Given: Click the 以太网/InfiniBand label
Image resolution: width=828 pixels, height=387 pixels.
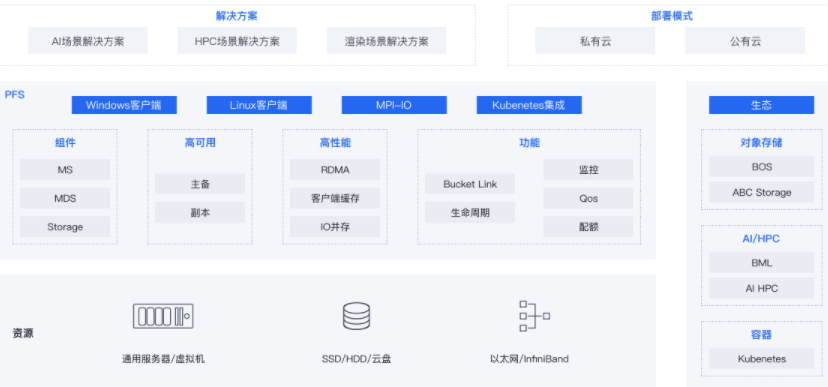Looking at the screenshot, I should (529, 359).
